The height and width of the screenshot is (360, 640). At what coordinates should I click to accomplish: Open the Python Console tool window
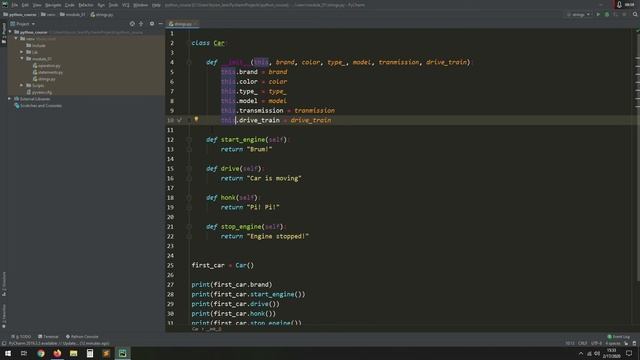point(82,337)
